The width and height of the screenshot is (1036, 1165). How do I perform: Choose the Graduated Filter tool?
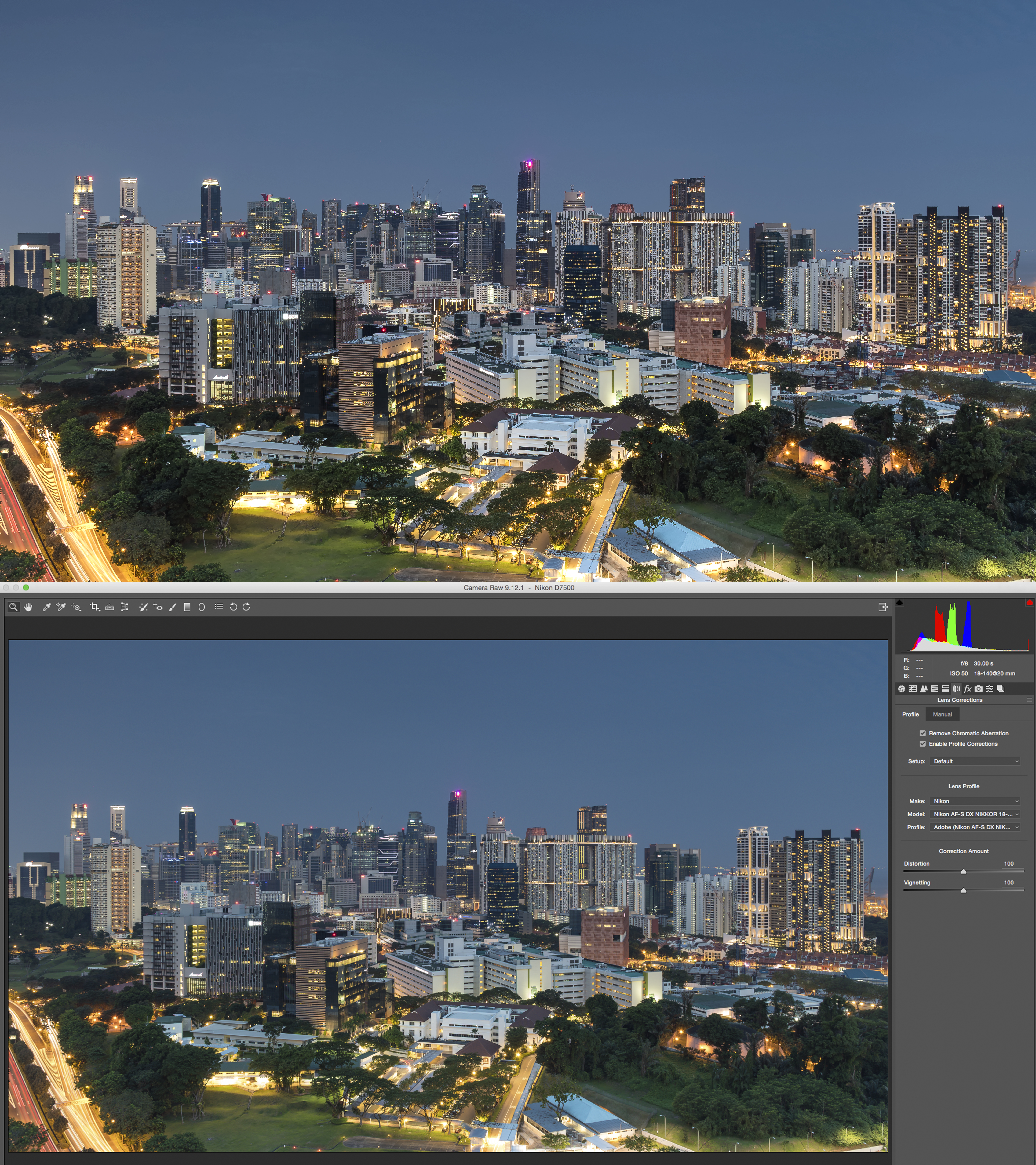pyautogui.click(x=187, y=607)
